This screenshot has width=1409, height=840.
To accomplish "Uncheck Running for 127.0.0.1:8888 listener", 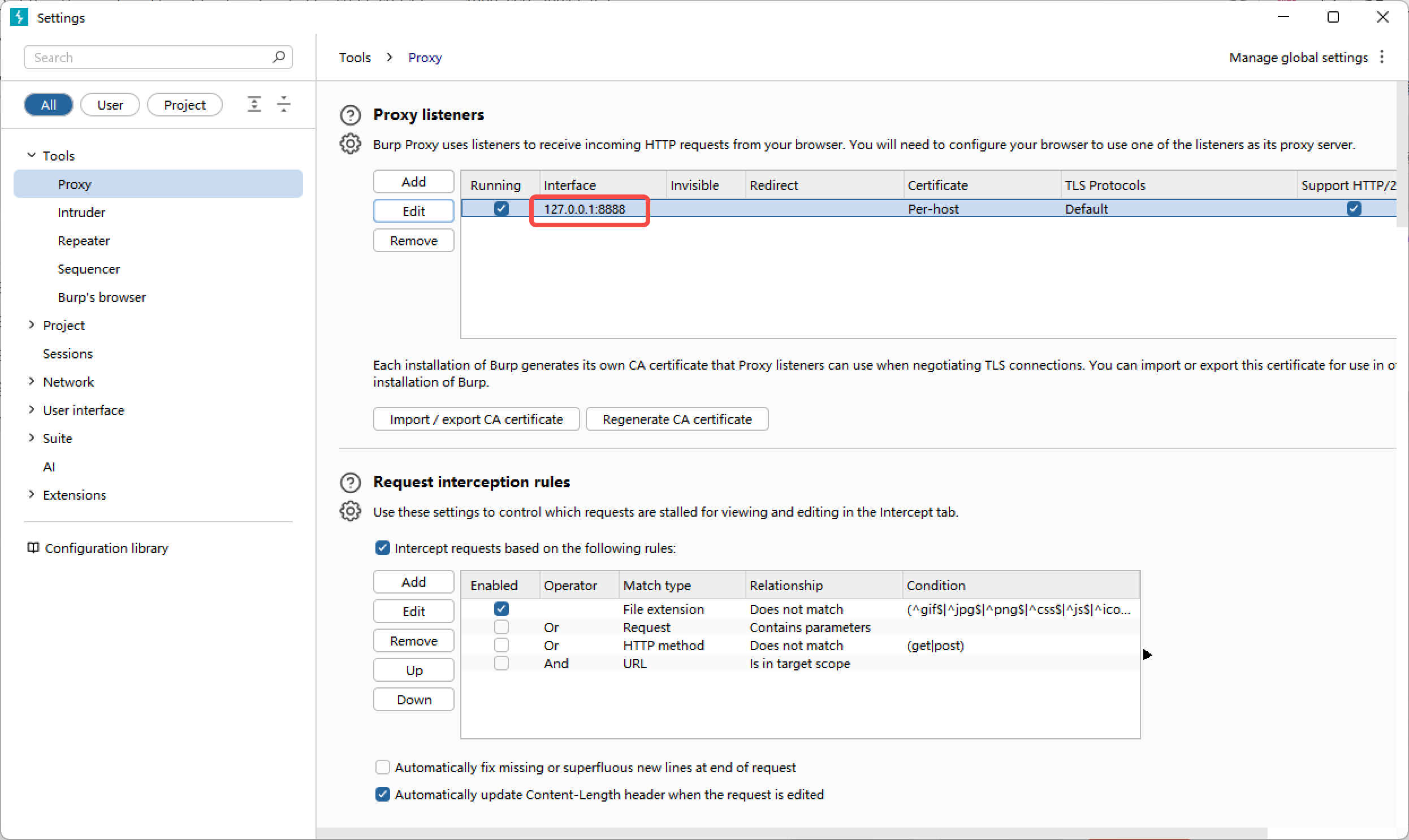I will (501, 209).
